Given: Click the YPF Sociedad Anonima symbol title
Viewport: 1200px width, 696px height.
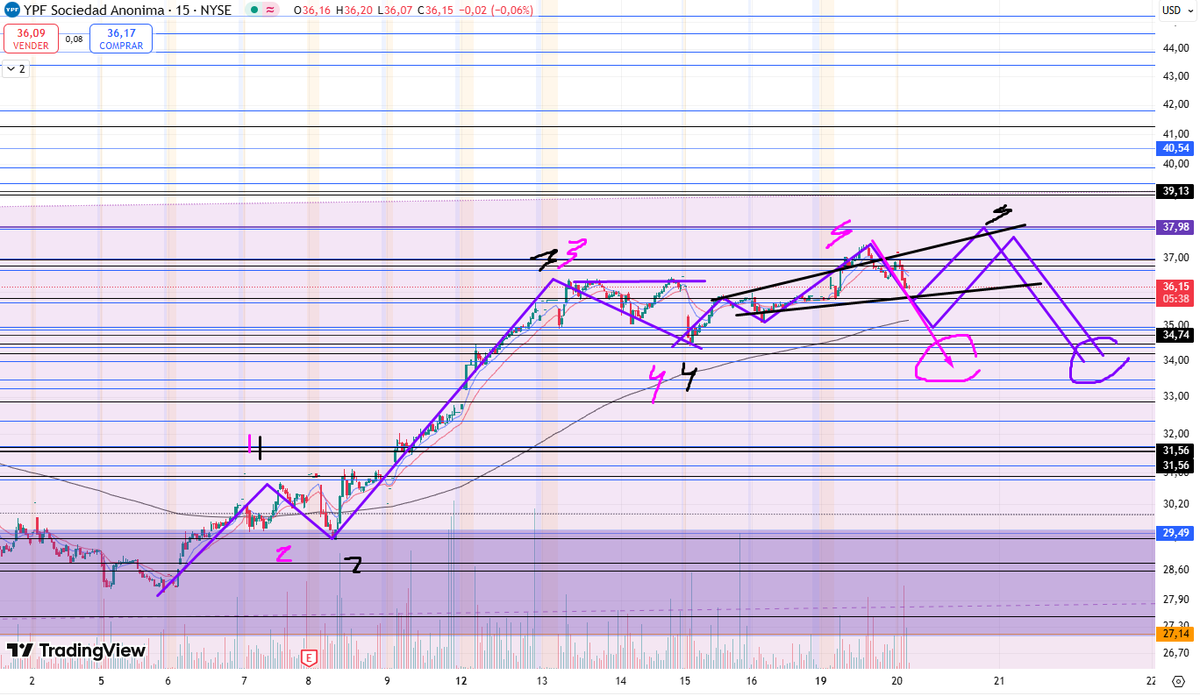Looking at the screenshot, I should [92, 10].
